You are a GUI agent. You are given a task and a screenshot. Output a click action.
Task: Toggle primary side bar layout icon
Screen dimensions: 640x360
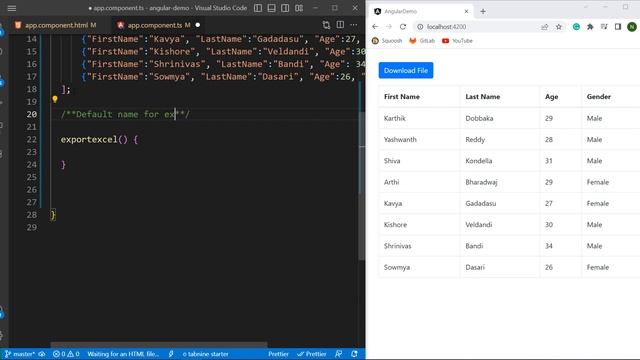258,8
